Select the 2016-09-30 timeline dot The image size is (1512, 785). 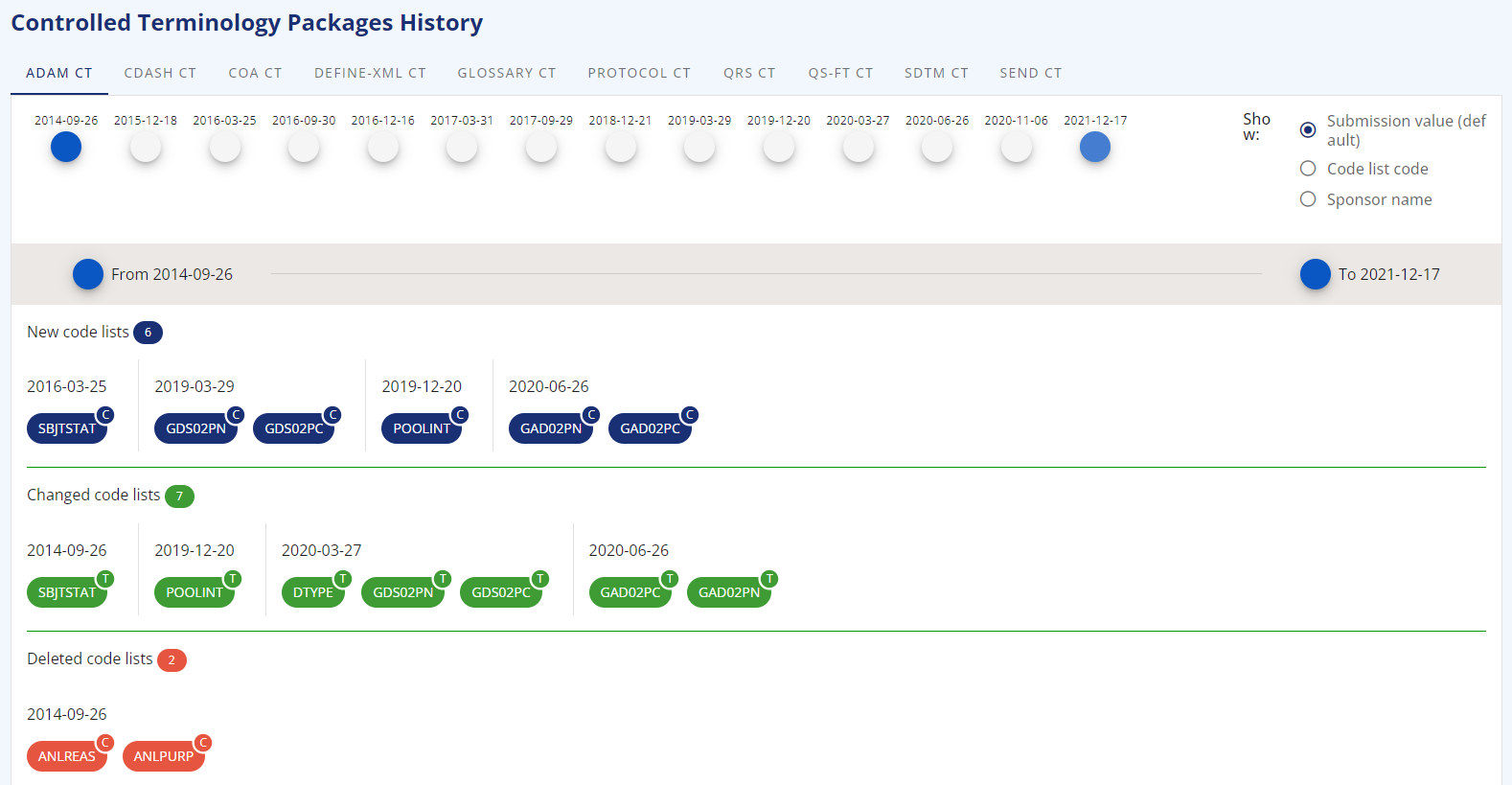click(x=304, y=147)
